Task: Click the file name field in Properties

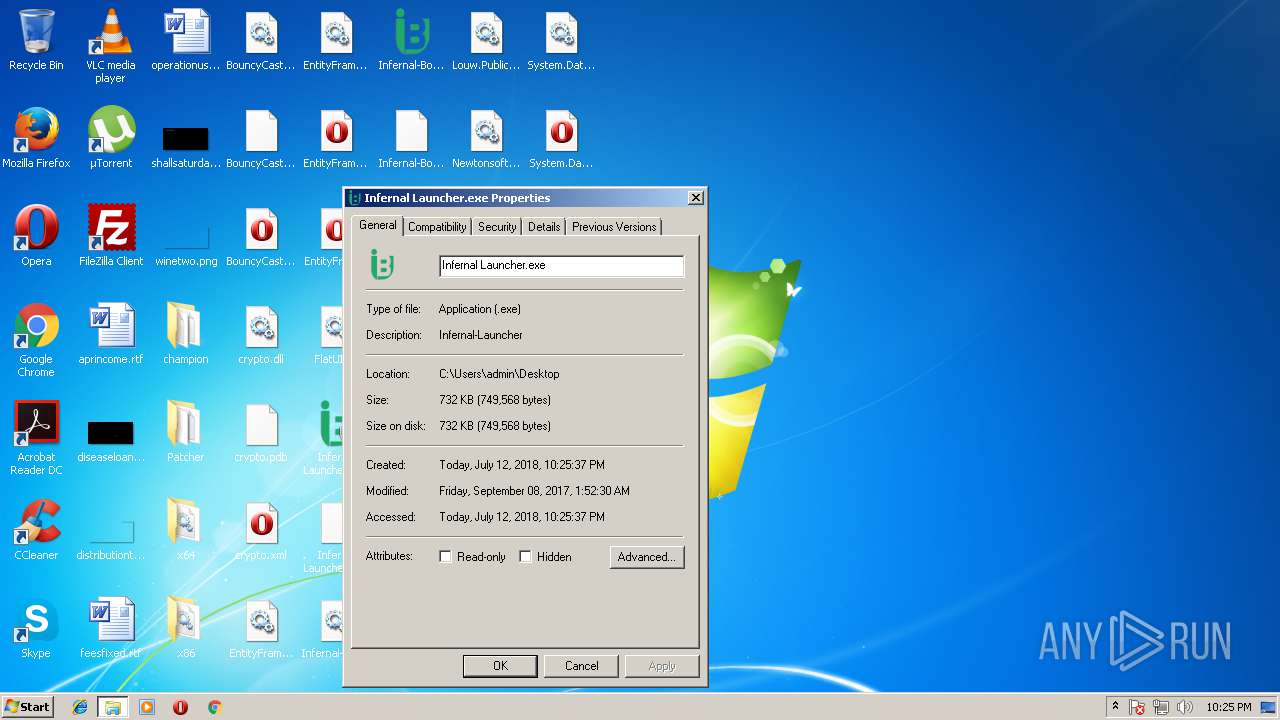Action: (x=562, y=265)
